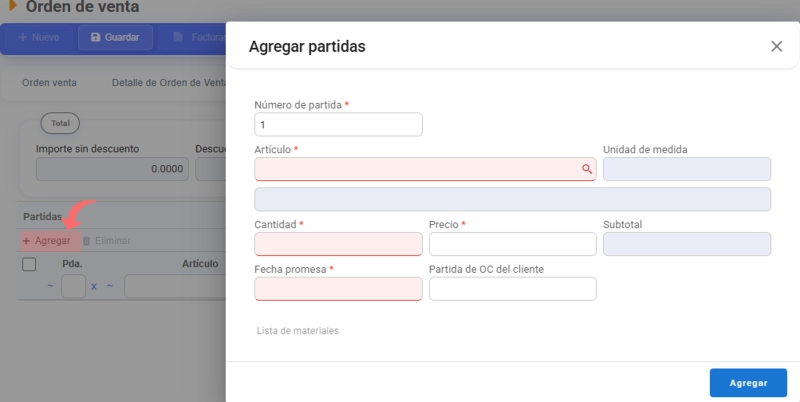The height and width of the screenshot is (402, 800).
Task: Select the Unidad de medida field
Action: click(x=687, y=169)
